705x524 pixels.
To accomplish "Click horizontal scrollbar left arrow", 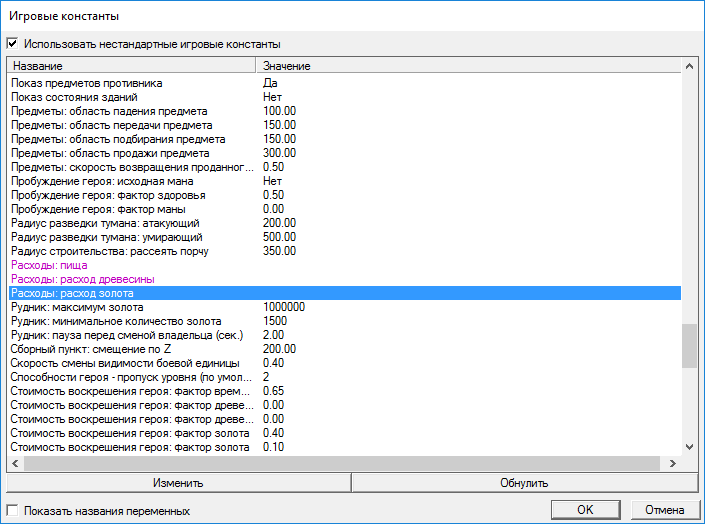I will point(15,463).
